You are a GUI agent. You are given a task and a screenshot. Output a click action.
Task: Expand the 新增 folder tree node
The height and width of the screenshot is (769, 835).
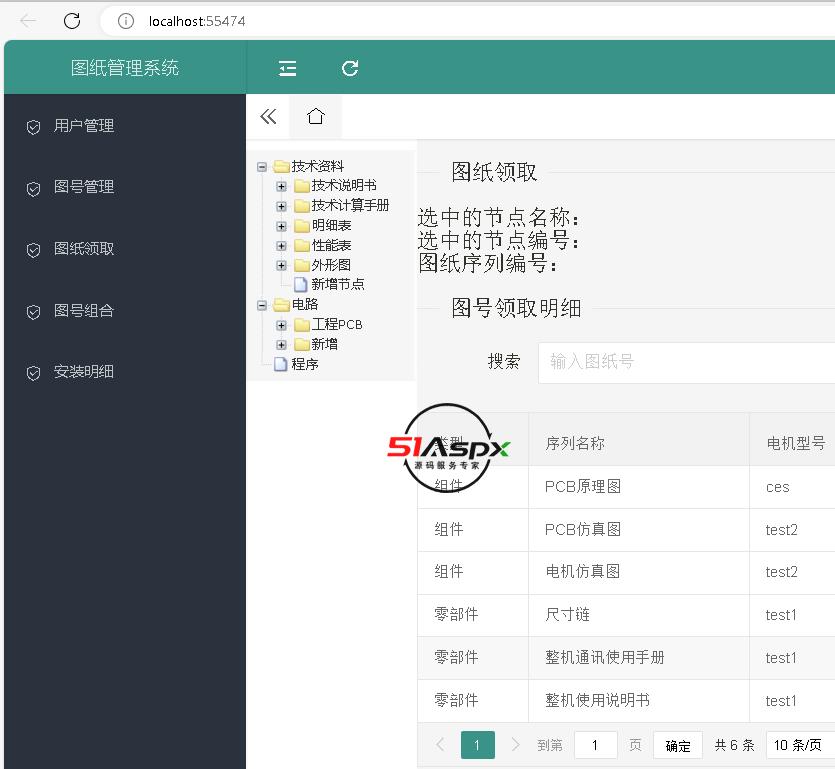click(x=281, y=345)
